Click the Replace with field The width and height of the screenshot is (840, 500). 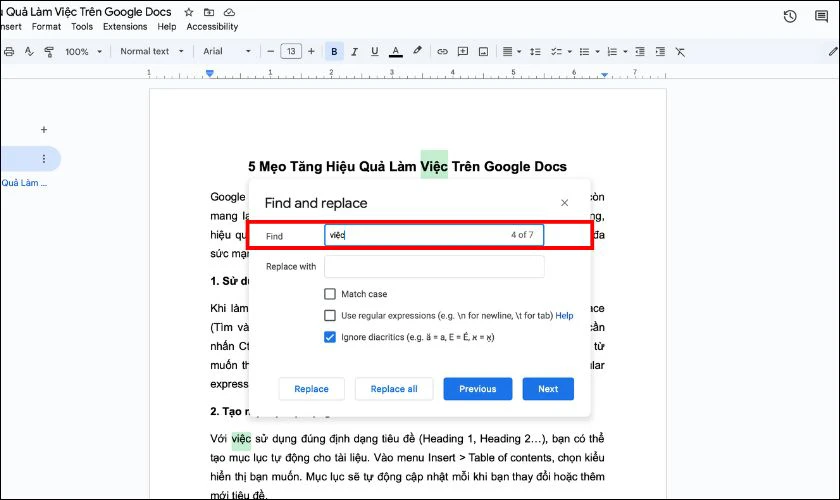(434, 266)
